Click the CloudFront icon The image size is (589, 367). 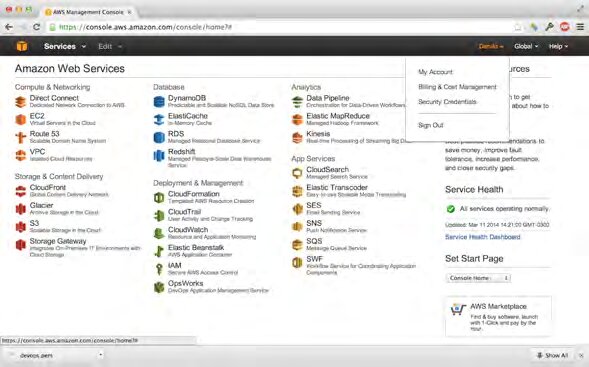21,191
